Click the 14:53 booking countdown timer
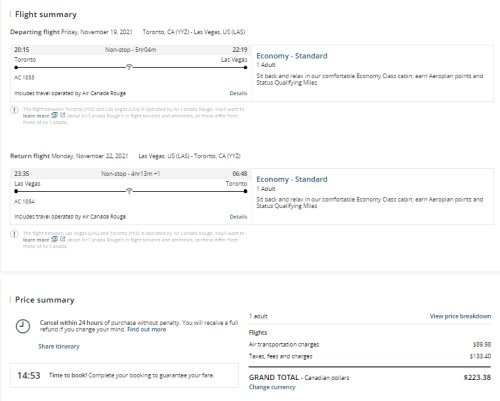The width and height of the screenshot is (500, 401). coord(29,375)
